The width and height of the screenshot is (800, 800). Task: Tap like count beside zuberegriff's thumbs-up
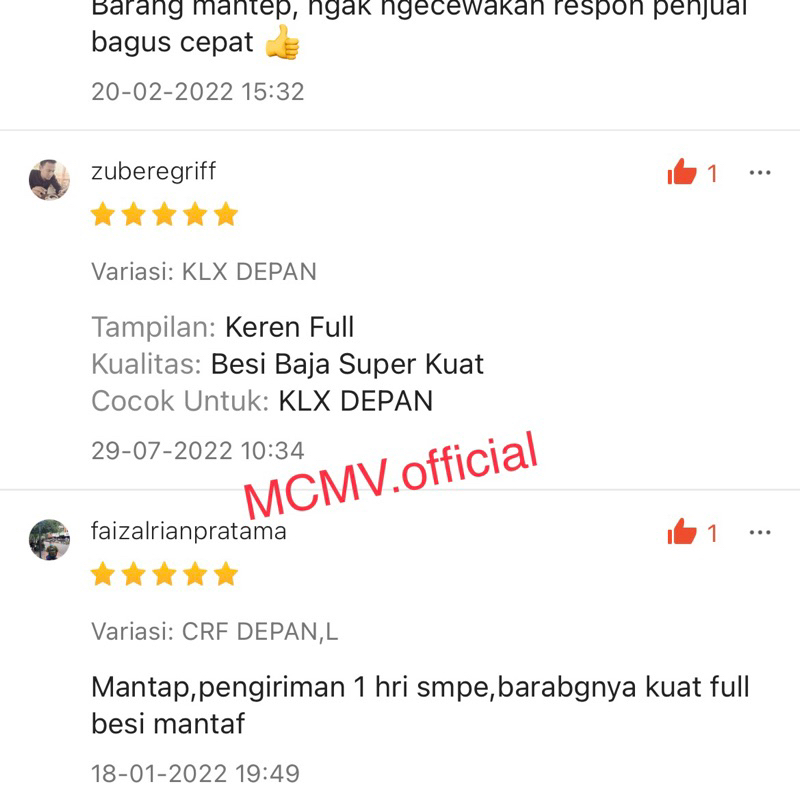(x=712, y=174)
